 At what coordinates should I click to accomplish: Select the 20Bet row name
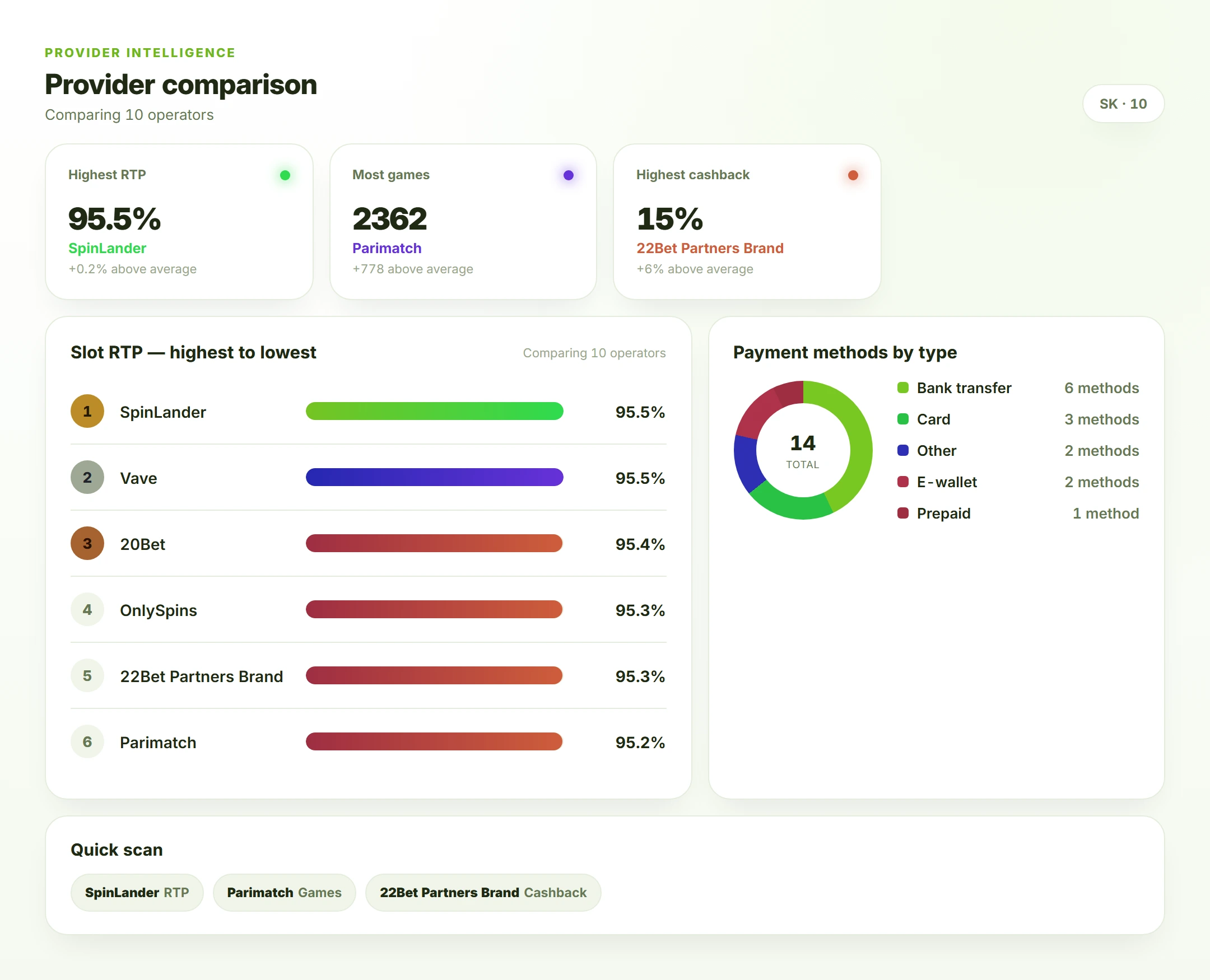click(142, 544)
